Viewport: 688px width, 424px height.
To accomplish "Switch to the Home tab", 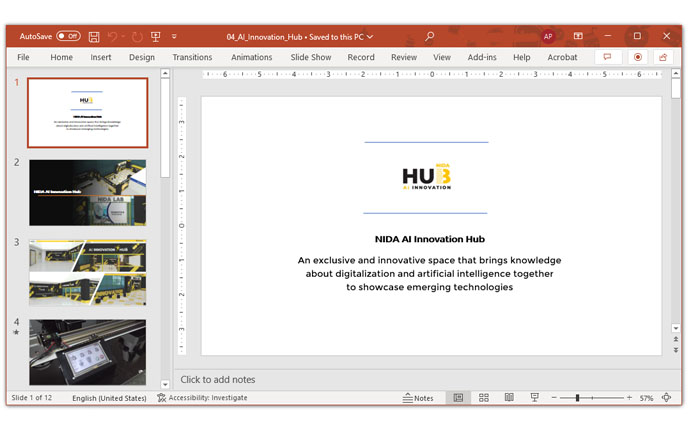I will 61,57.
